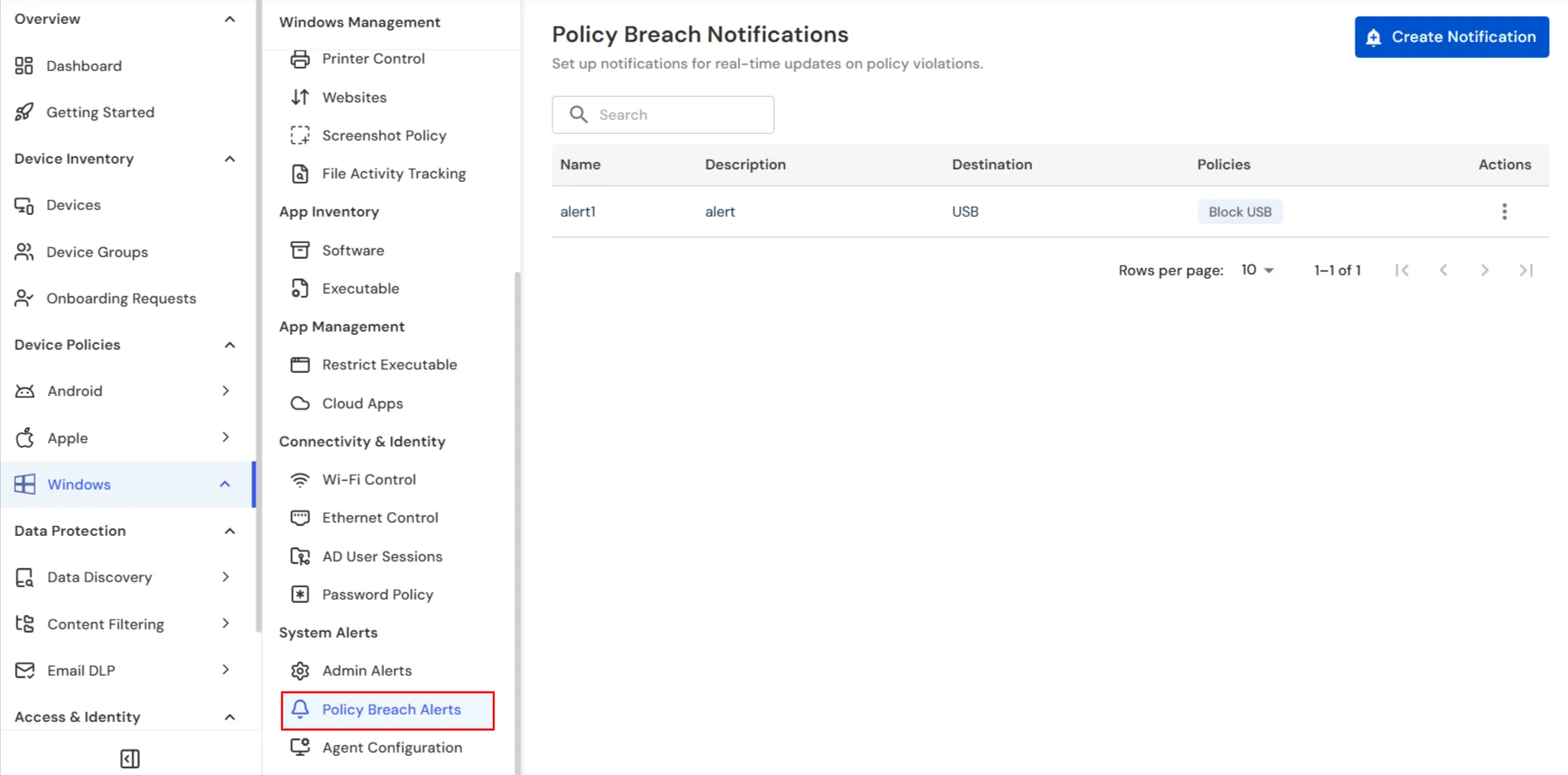Viewport: 1568px width, 775px height.
Task: Open the Rows per page dropdown
Action: [1255, 270]
